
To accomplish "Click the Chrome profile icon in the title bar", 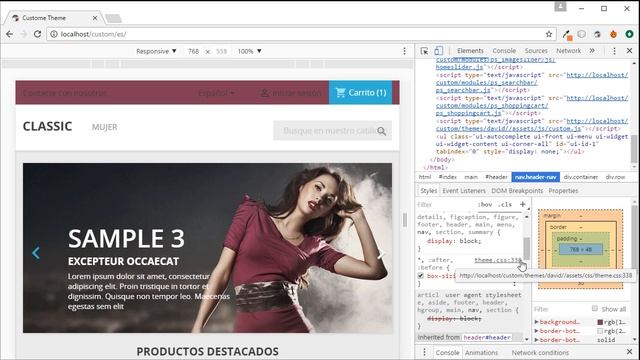I will (x=560, y=7).
